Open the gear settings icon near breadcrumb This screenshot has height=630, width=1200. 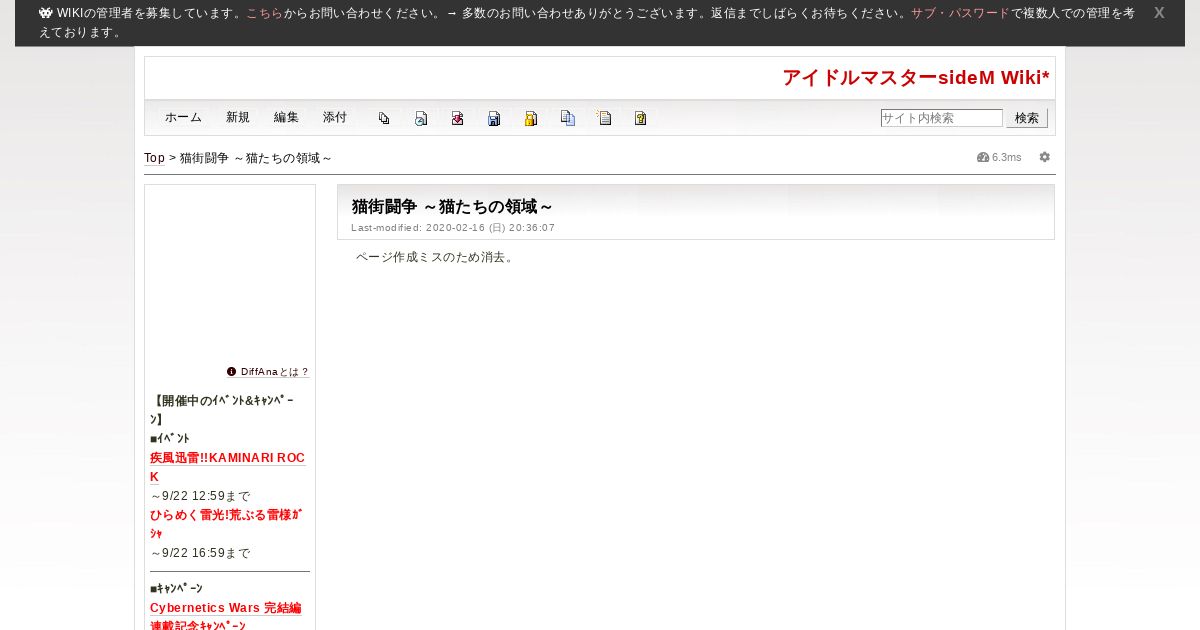1045,157
